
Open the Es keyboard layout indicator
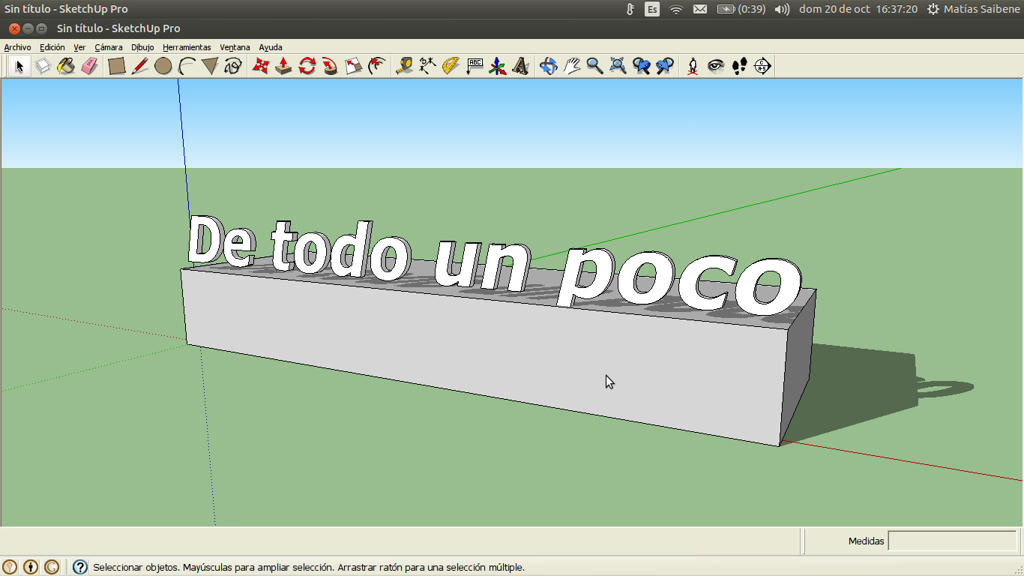click(x=652, y=9)
